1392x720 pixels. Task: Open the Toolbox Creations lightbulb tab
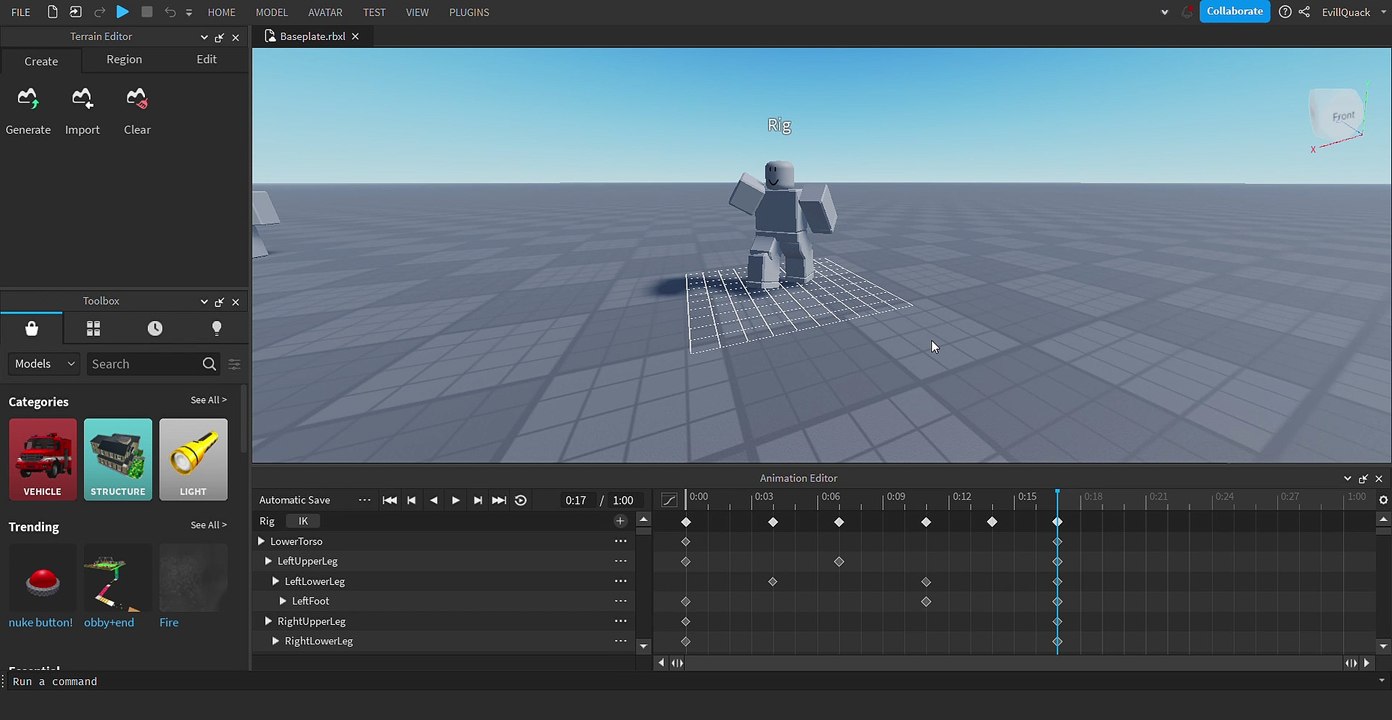[217, 328]
